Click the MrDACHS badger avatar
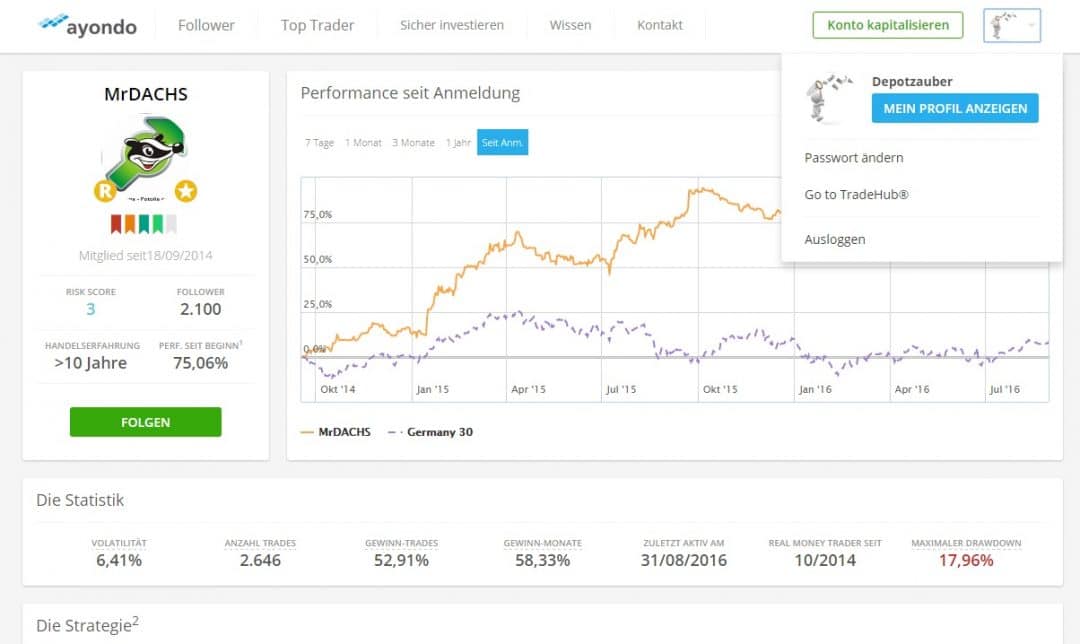This screenshot has height=644, width=1080. 146,153
